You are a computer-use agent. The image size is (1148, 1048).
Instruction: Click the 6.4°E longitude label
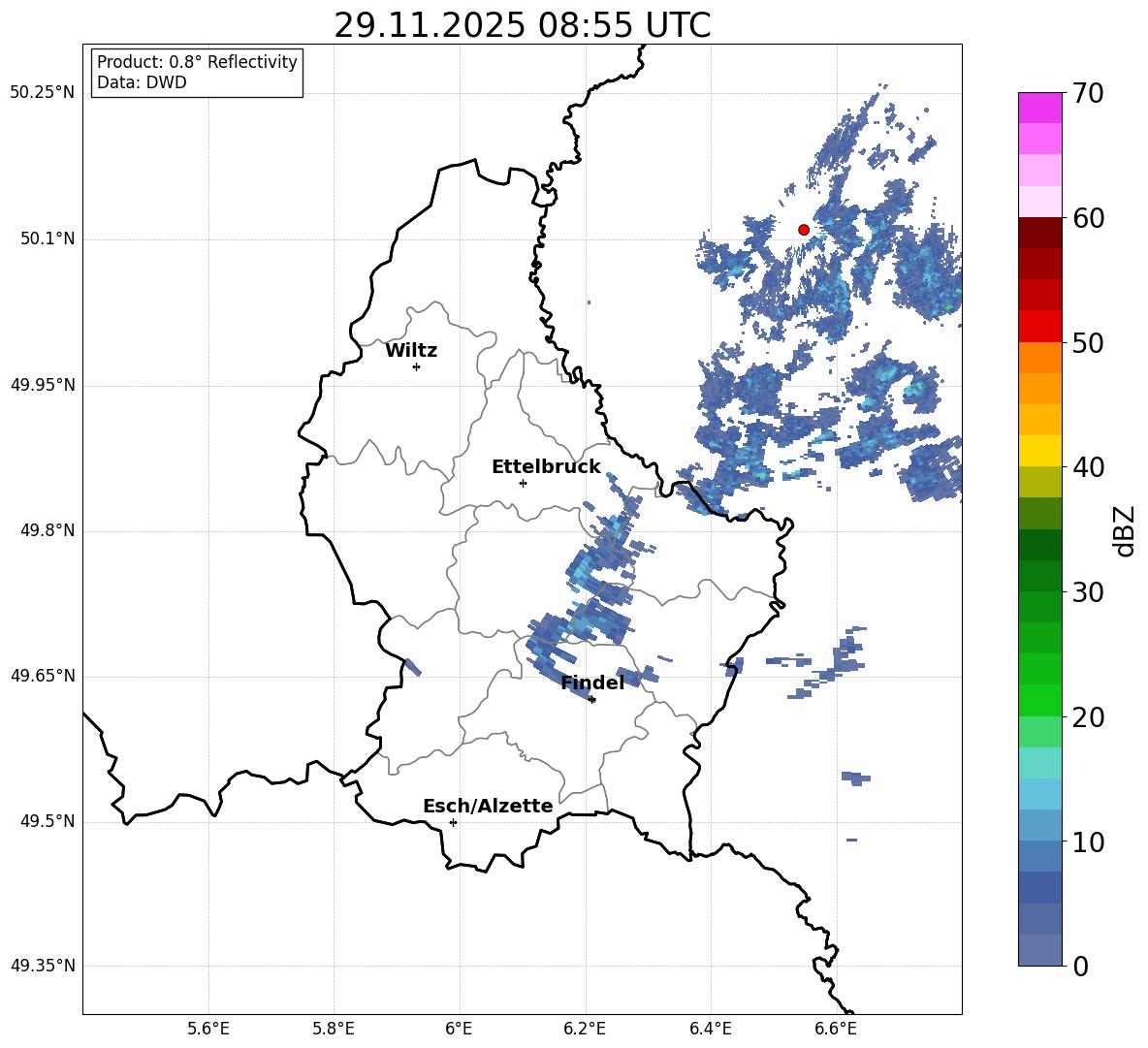tap(710, 1029)
